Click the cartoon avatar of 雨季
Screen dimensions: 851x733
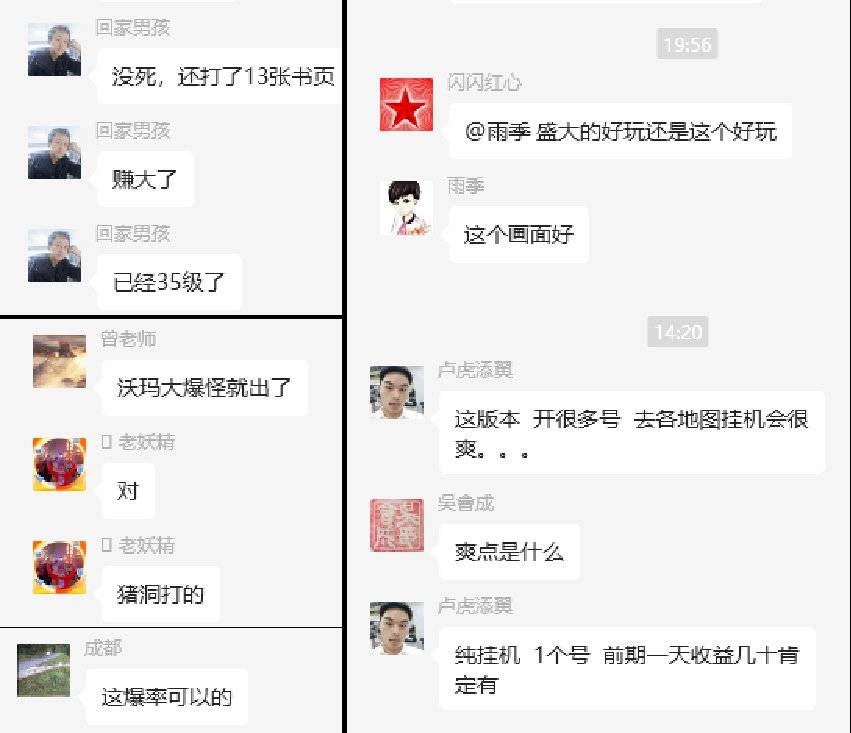click(x=406, y=208)
